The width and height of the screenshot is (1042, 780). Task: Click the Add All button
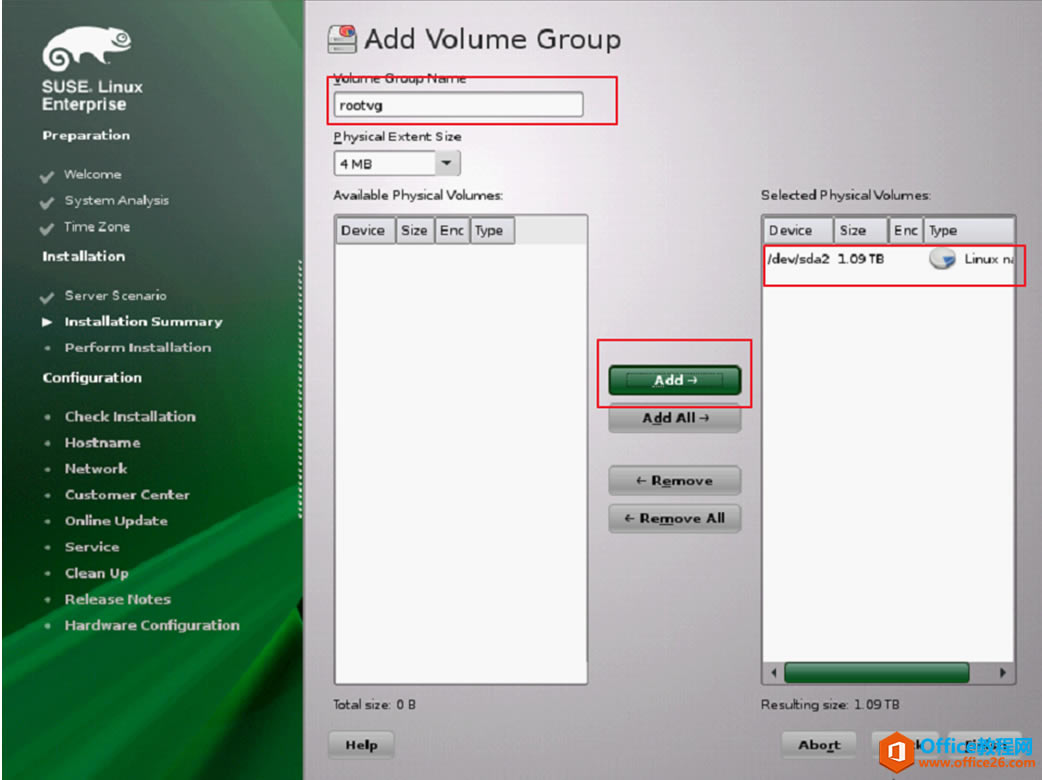(x=675, y=418)
